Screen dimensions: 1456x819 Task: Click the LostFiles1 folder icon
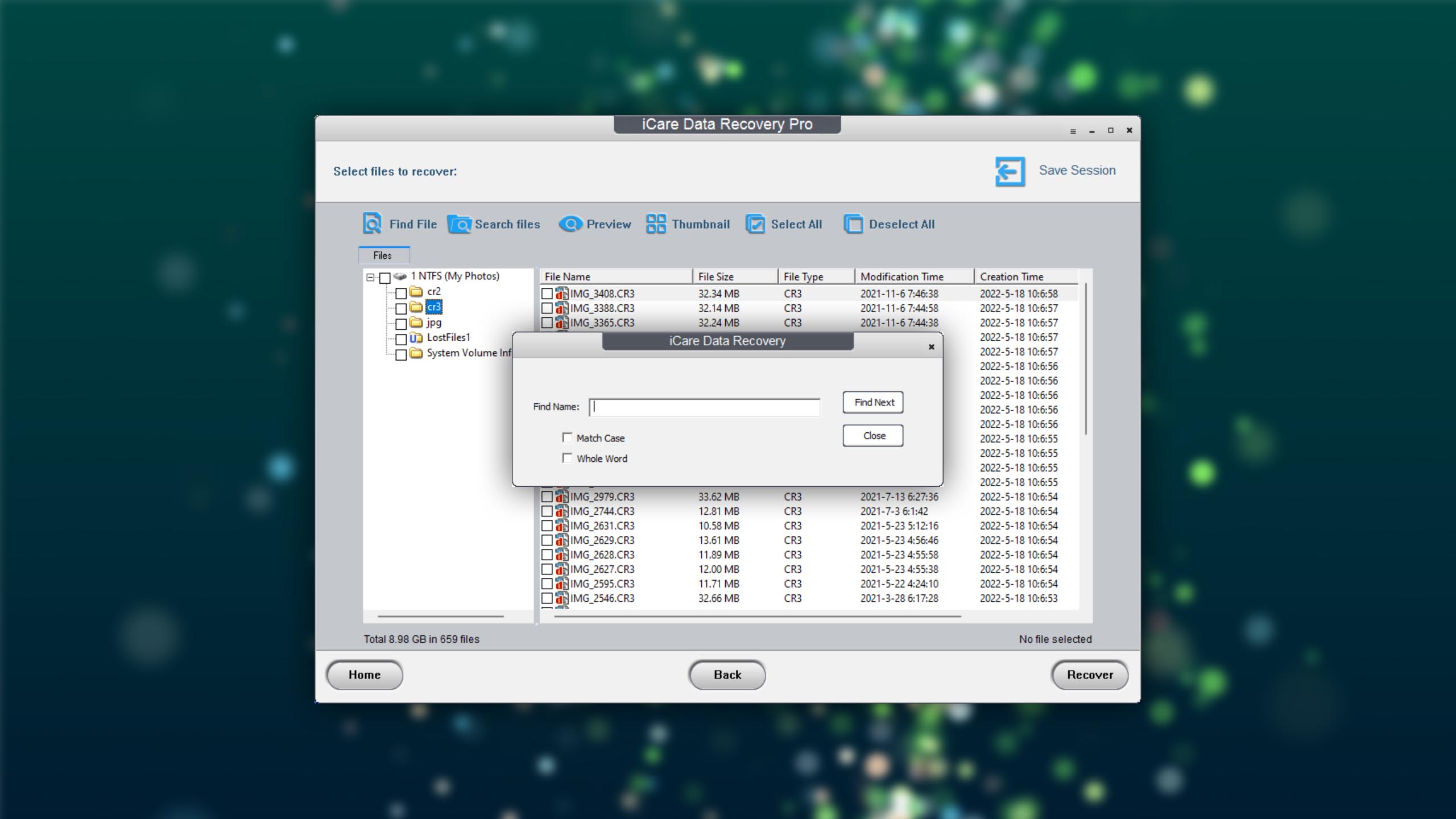pyautogui.click(x=416, y=338)
